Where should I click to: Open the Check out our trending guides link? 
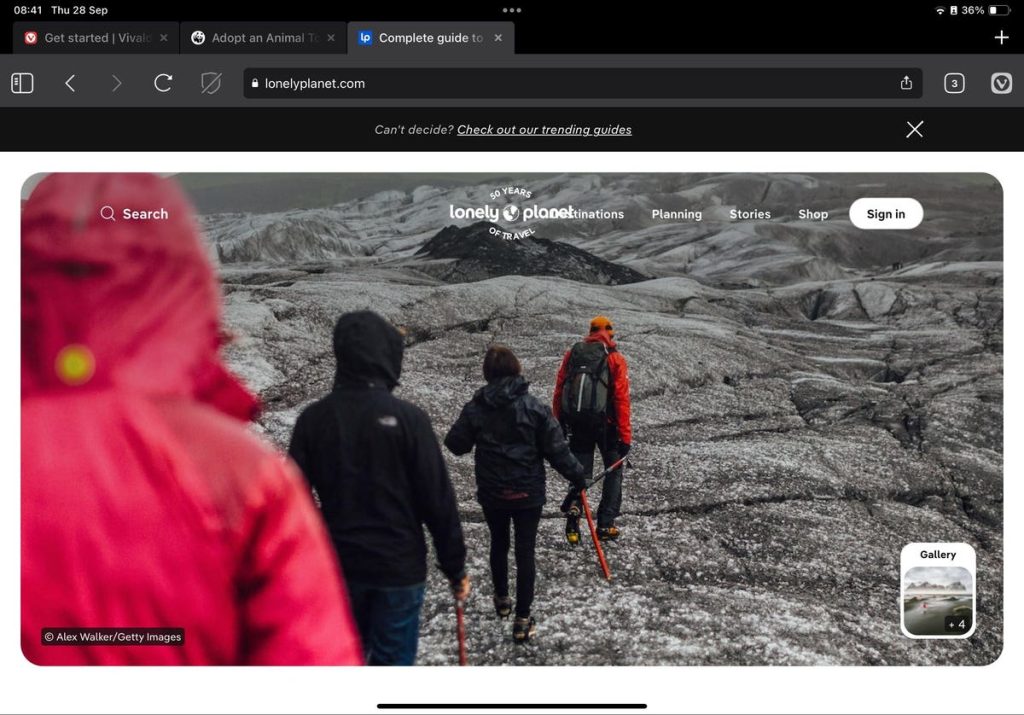544,129
